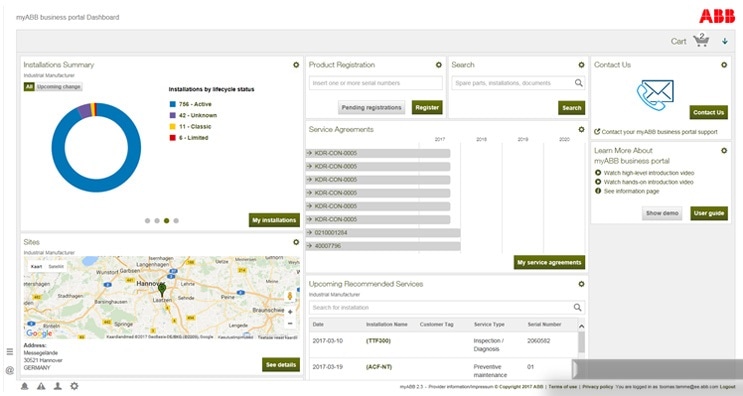Screen dimensions: 743x396
Task: Open Sites widget settings gear
Action: click(x=296, y=242)
